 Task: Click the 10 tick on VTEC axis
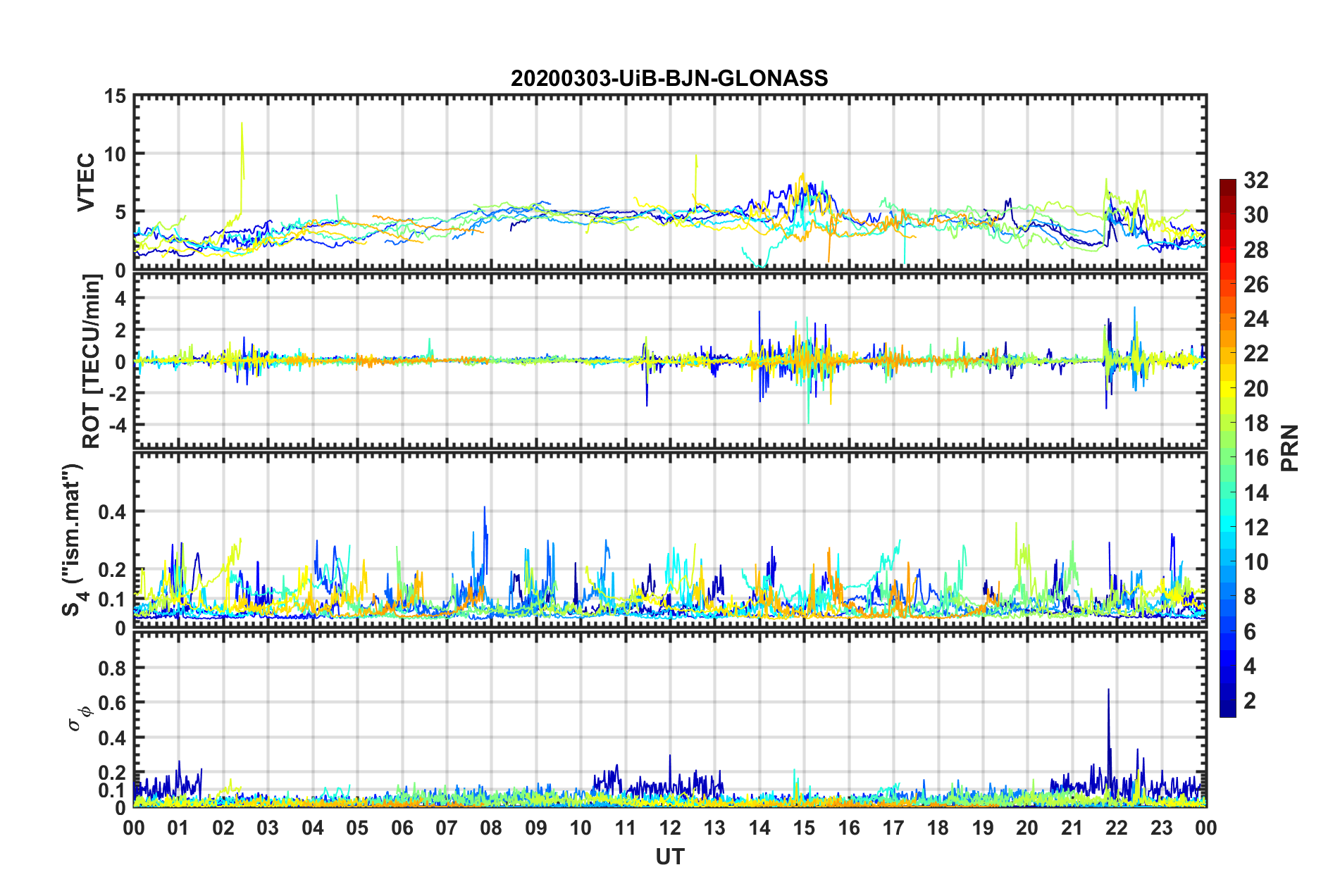point(115,154)
